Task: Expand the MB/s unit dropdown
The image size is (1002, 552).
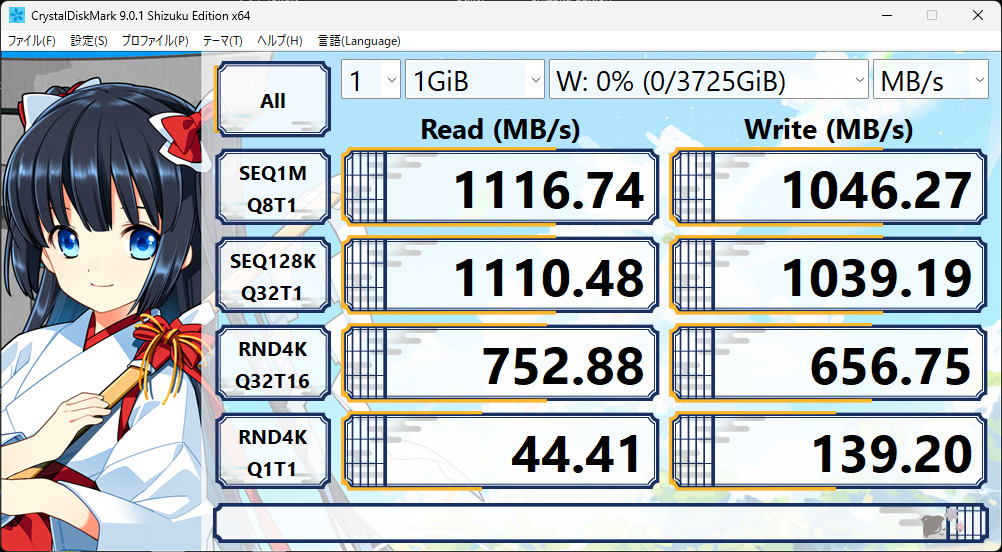Action: point(930,81)
